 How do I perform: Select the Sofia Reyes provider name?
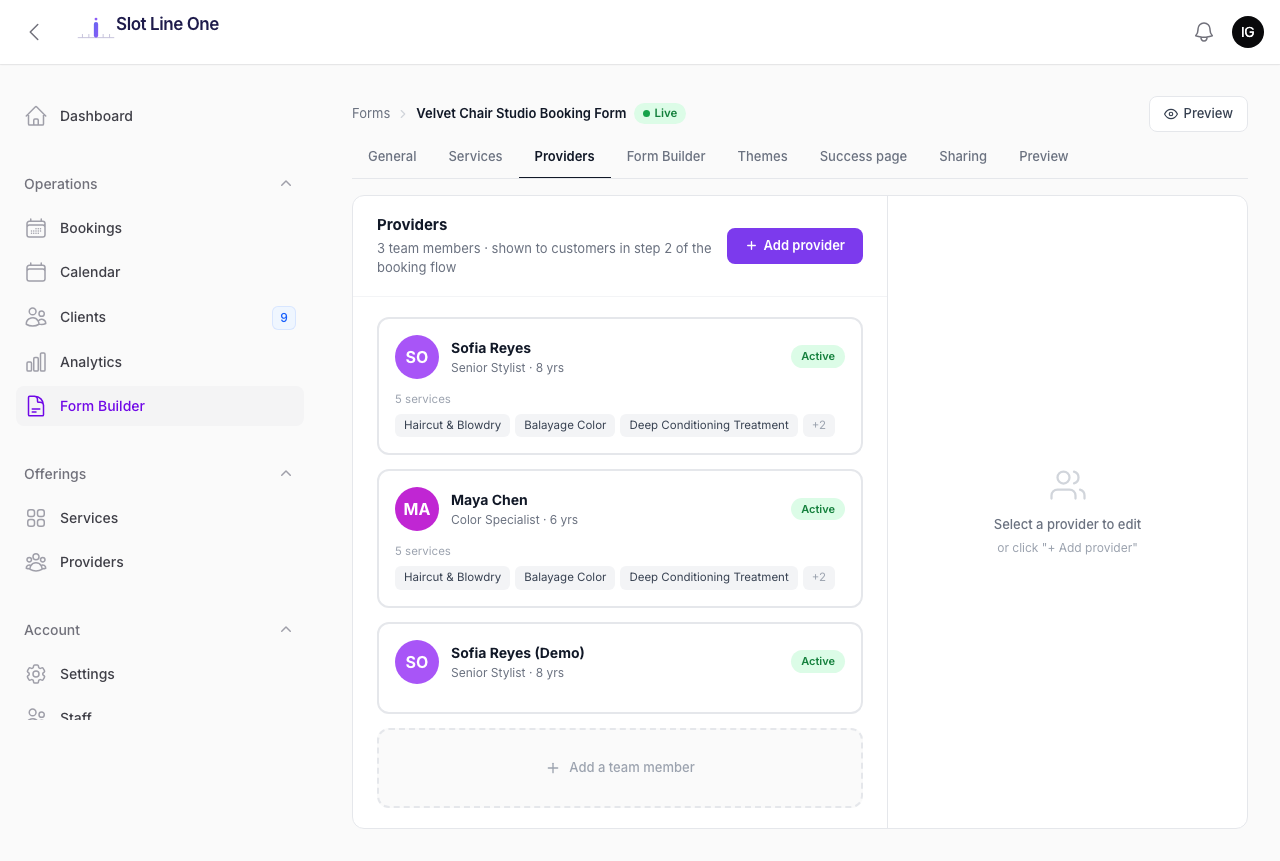[491, 348]
